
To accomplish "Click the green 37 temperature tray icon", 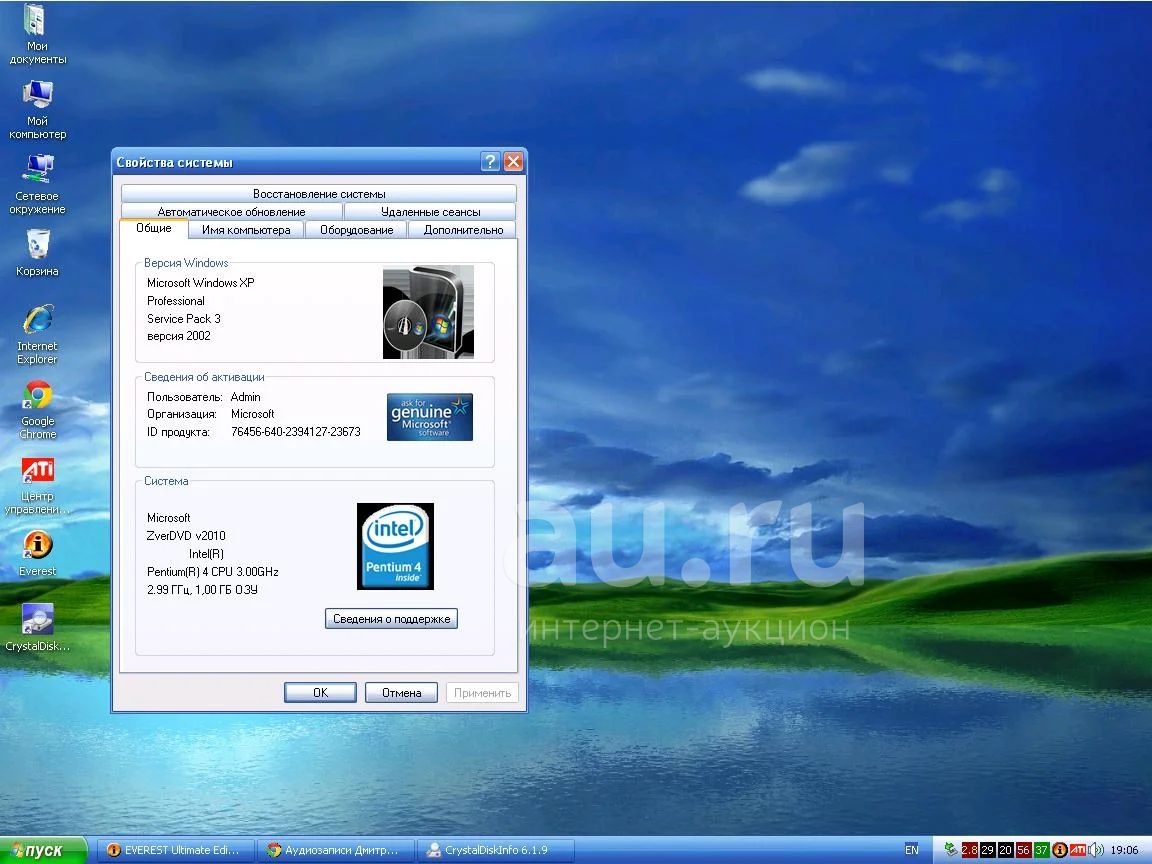I will pyautogui.click(x=1041, y=850).
